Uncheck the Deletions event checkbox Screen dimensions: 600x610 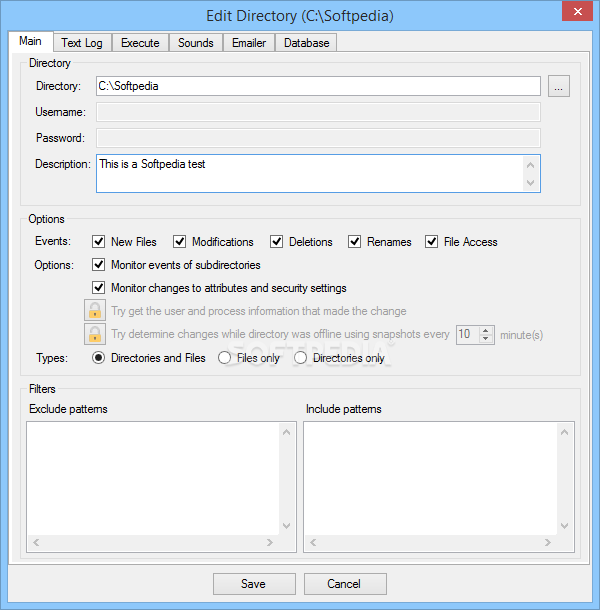[276, 242]
